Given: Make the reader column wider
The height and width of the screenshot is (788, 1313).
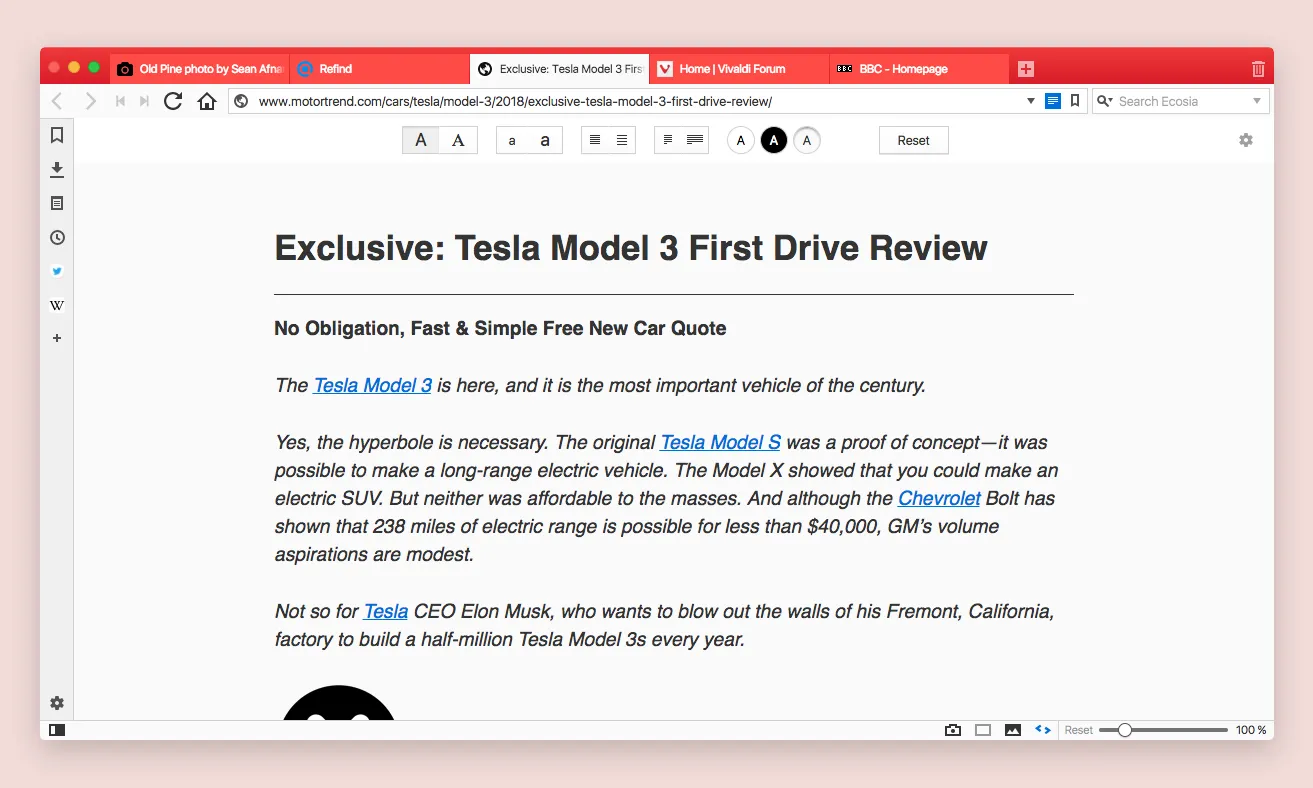Looking at the screenshot, I should pos(695,140).
